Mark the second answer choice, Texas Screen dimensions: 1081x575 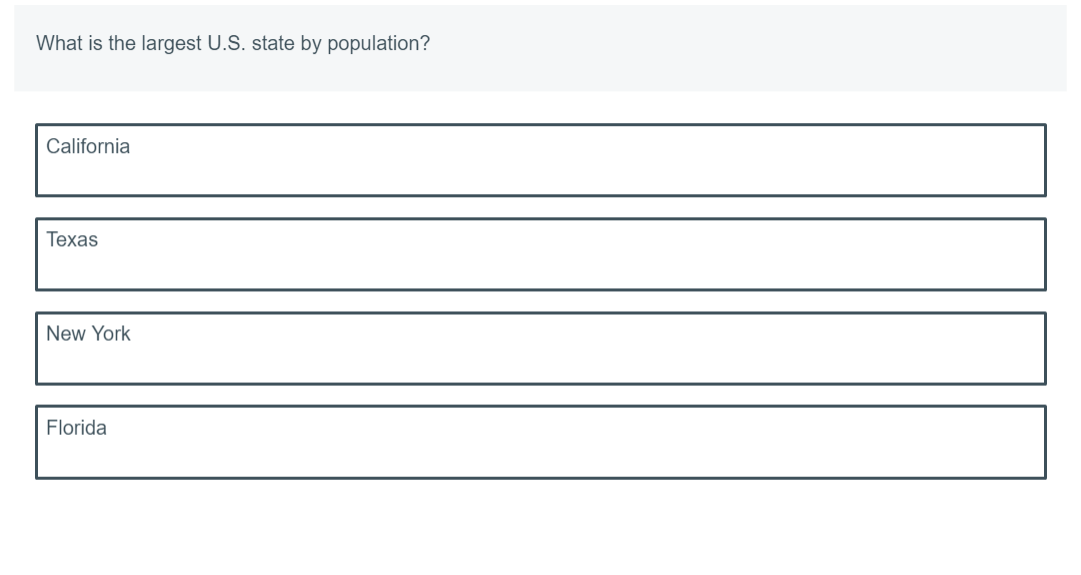point(540,254)
